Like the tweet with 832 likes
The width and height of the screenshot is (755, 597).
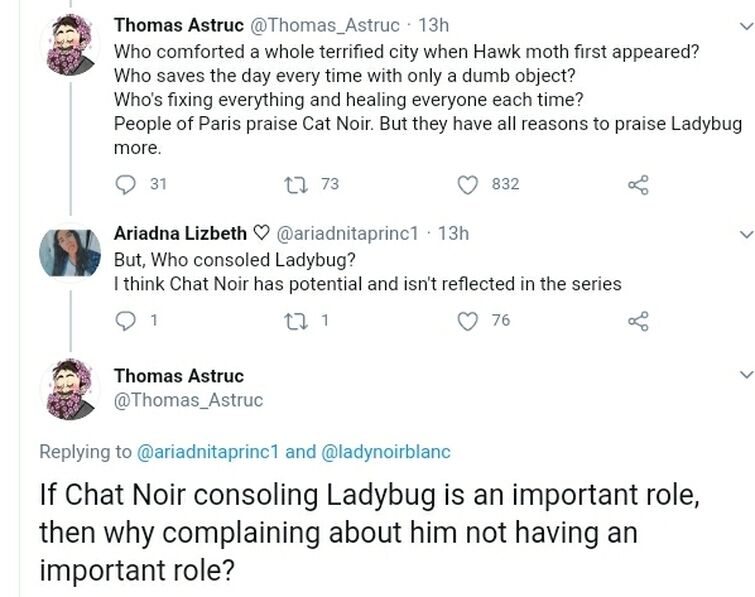[468, 184]
